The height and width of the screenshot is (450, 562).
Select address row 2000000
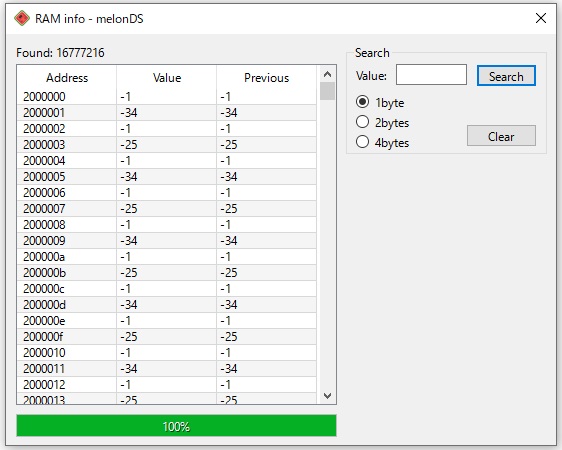pyautogui.click(x=167, y=97)
